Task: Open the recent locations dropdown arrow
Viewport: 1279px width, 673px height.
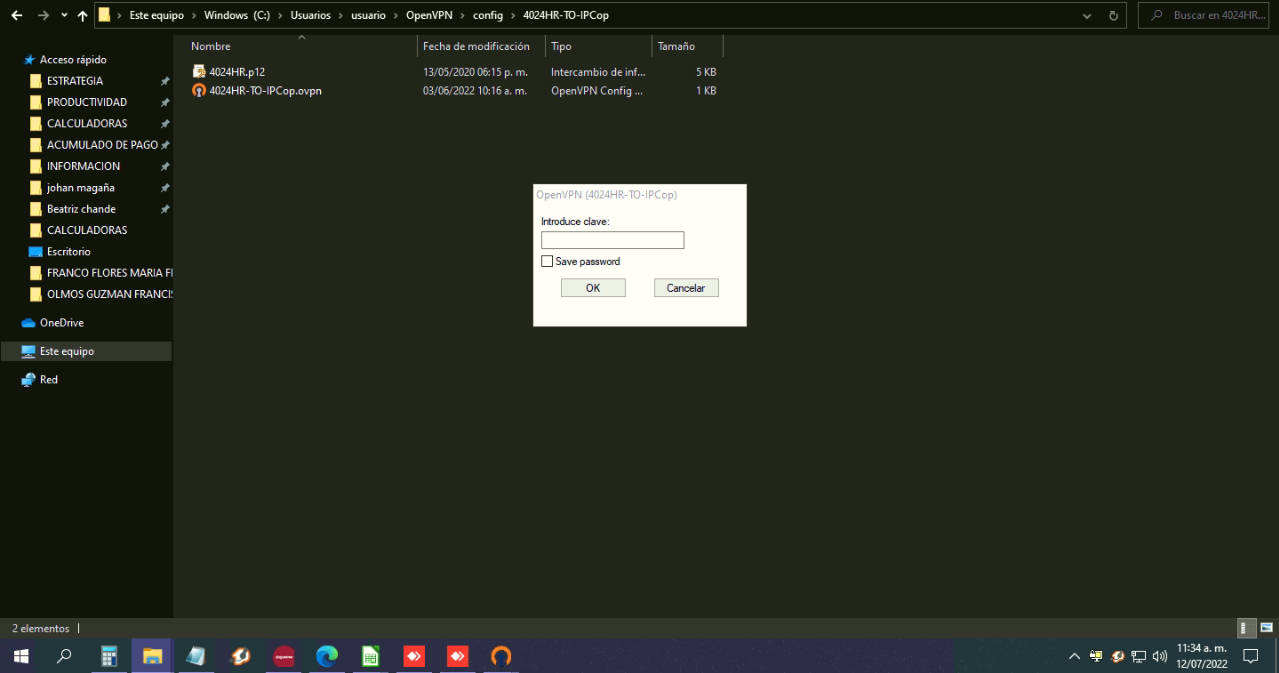Action: pyautogui.click(x=64, y=16)
